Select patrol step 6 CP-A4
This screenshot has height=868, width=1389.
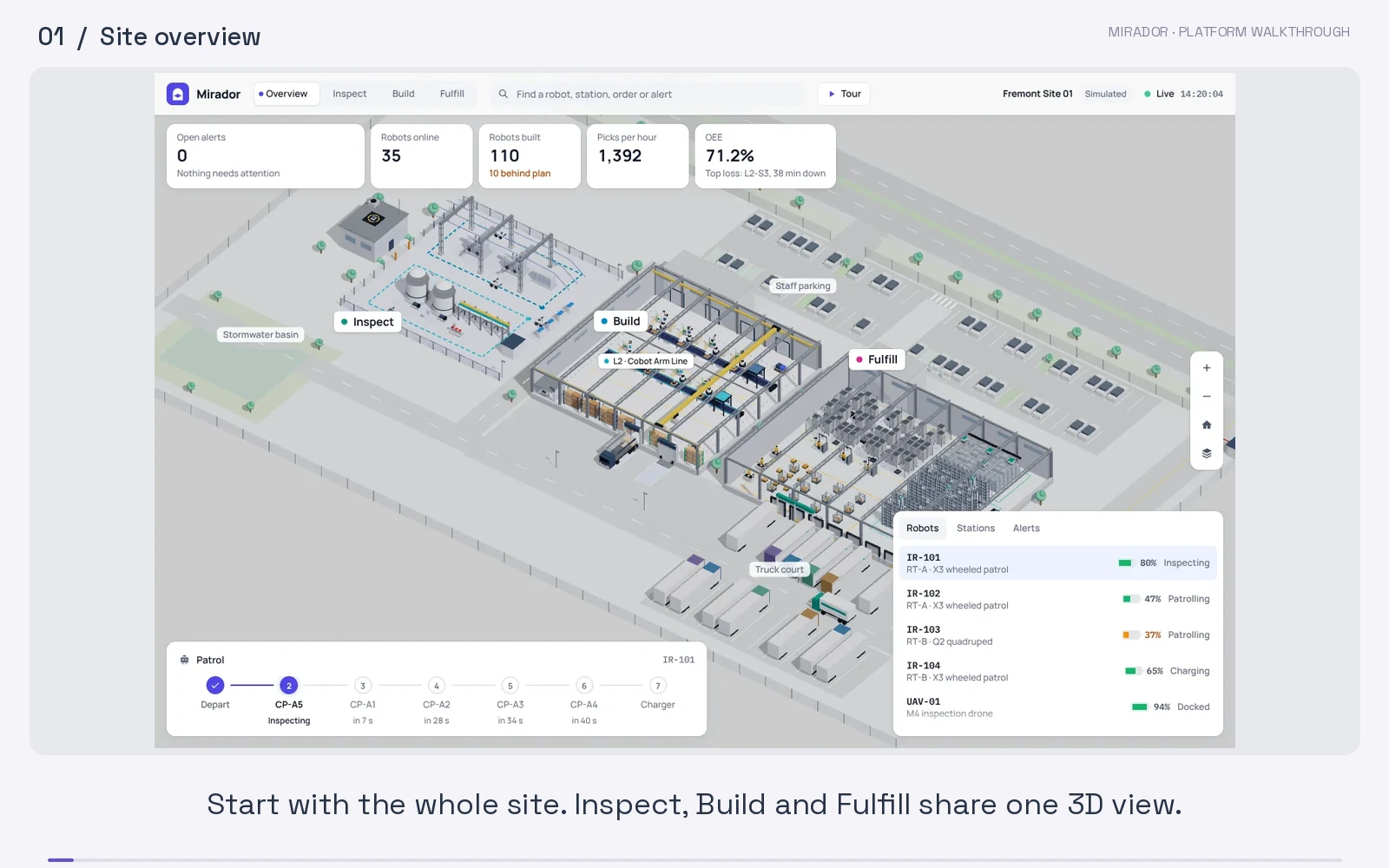584,686
